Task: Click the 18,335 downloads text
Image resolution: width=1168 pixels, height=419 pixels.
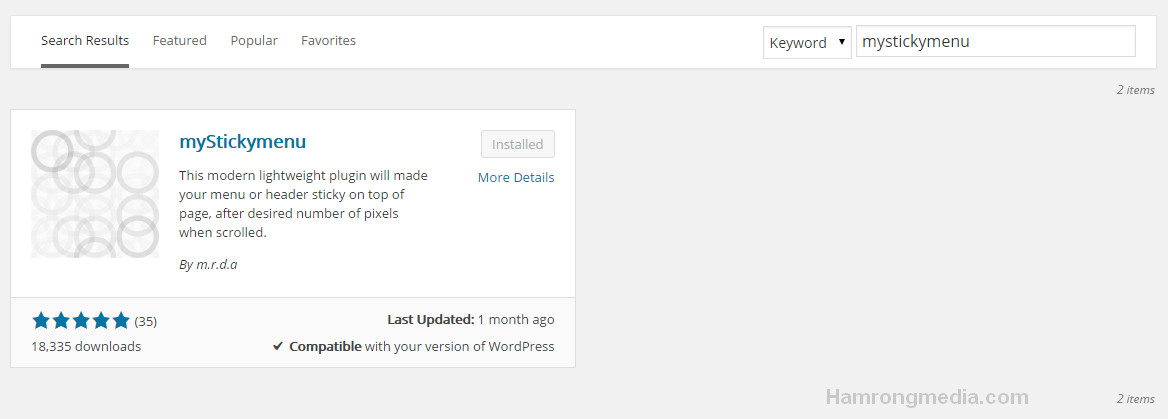Action: coord(86,347)
